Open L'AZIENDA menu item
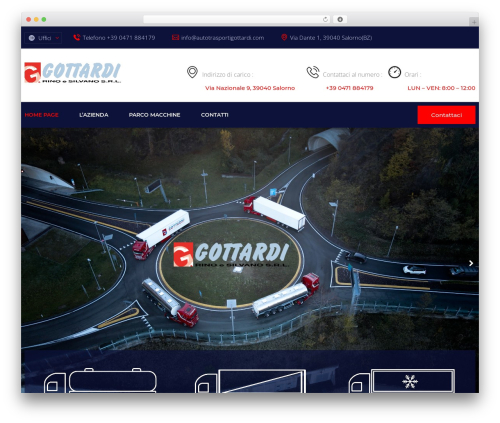The image size is (500, 423). (94, 115)
